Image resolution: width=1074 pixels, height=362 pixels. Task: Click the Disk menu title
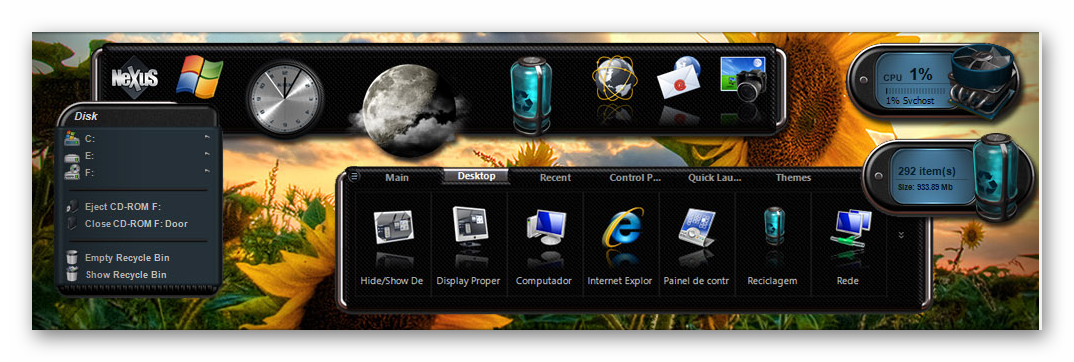pos(86,116)
